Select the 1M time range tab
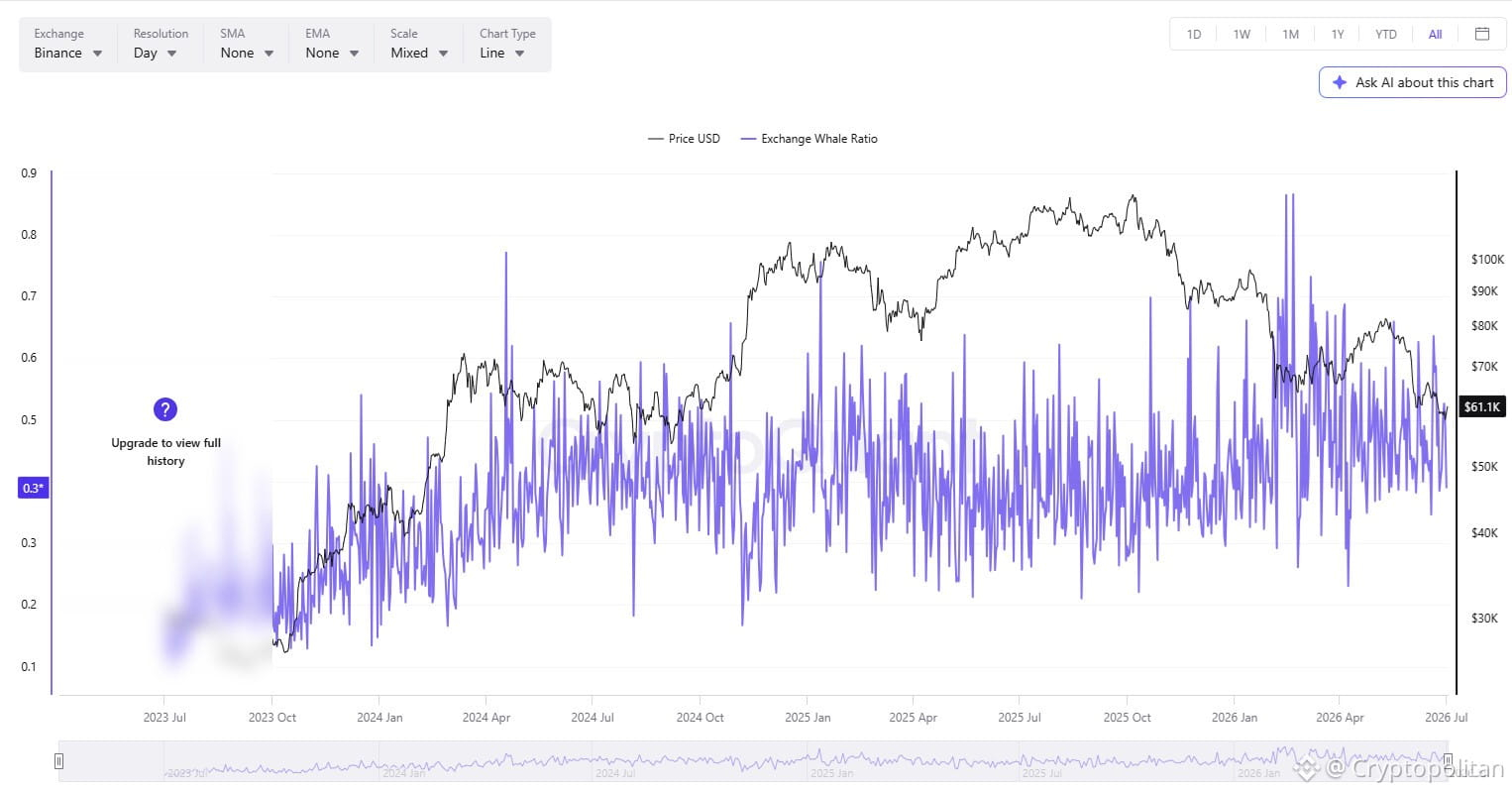The image size is (1512, 793). click(x=1290, y=34)
